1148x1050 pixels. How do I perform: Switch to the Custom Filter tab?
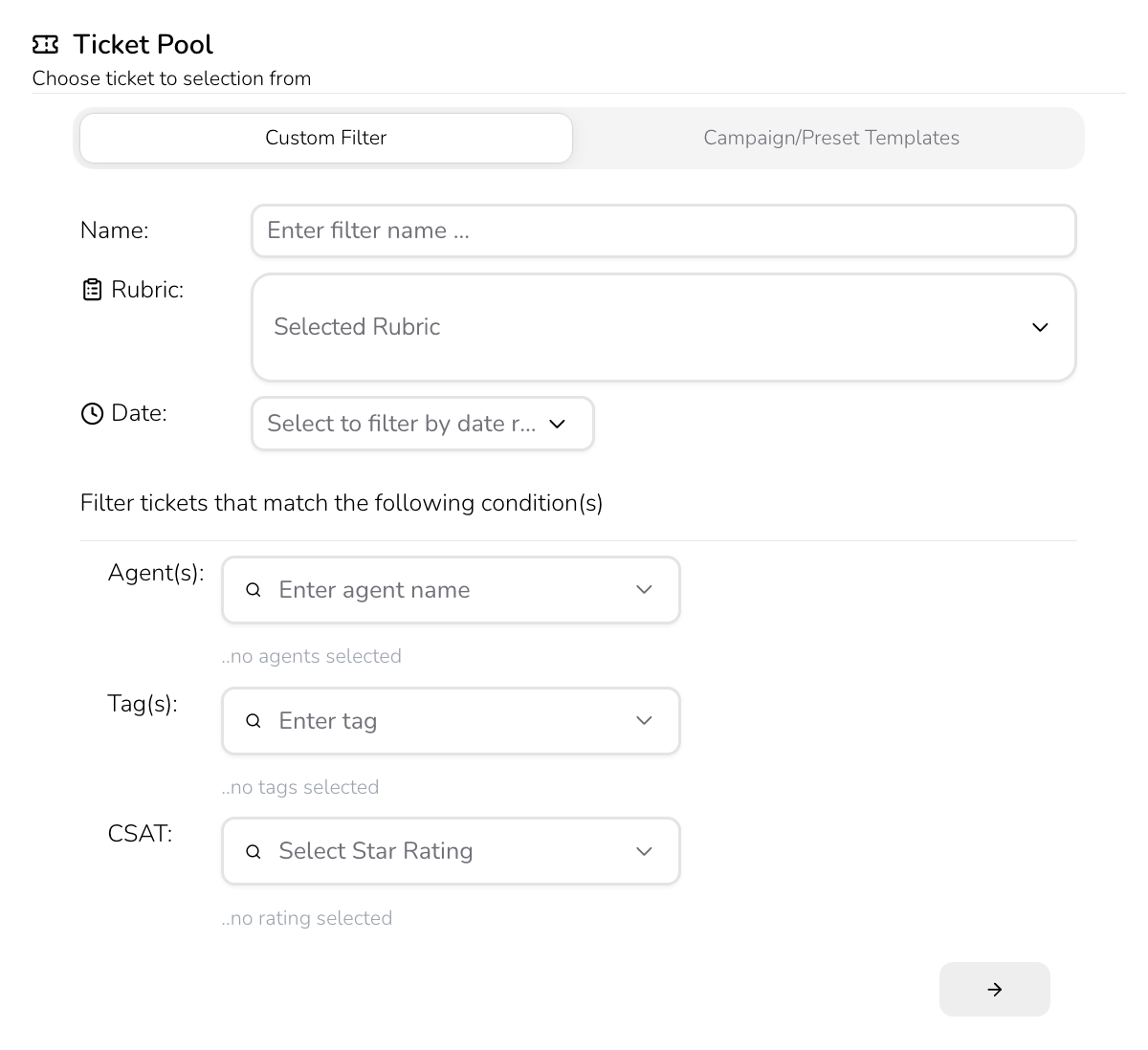click(x=326, y=138)
